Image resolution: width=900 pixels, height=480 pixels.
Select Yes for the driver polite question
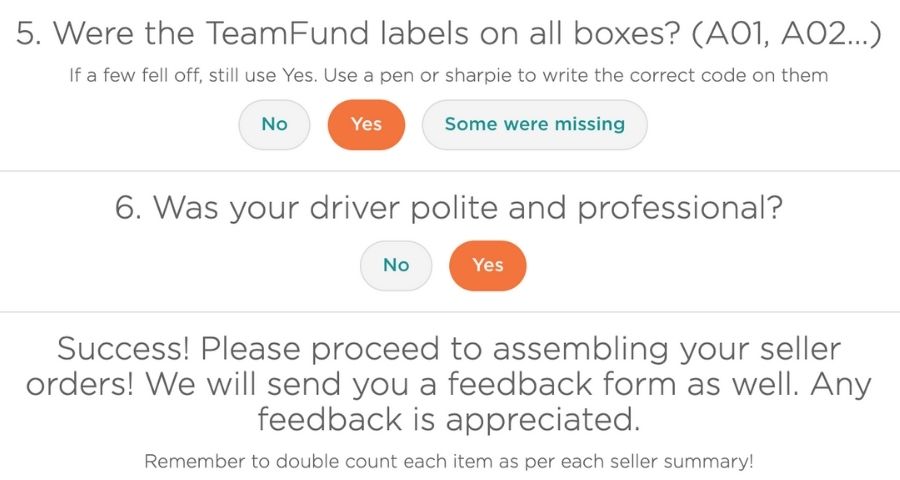[x=488, y=265]
